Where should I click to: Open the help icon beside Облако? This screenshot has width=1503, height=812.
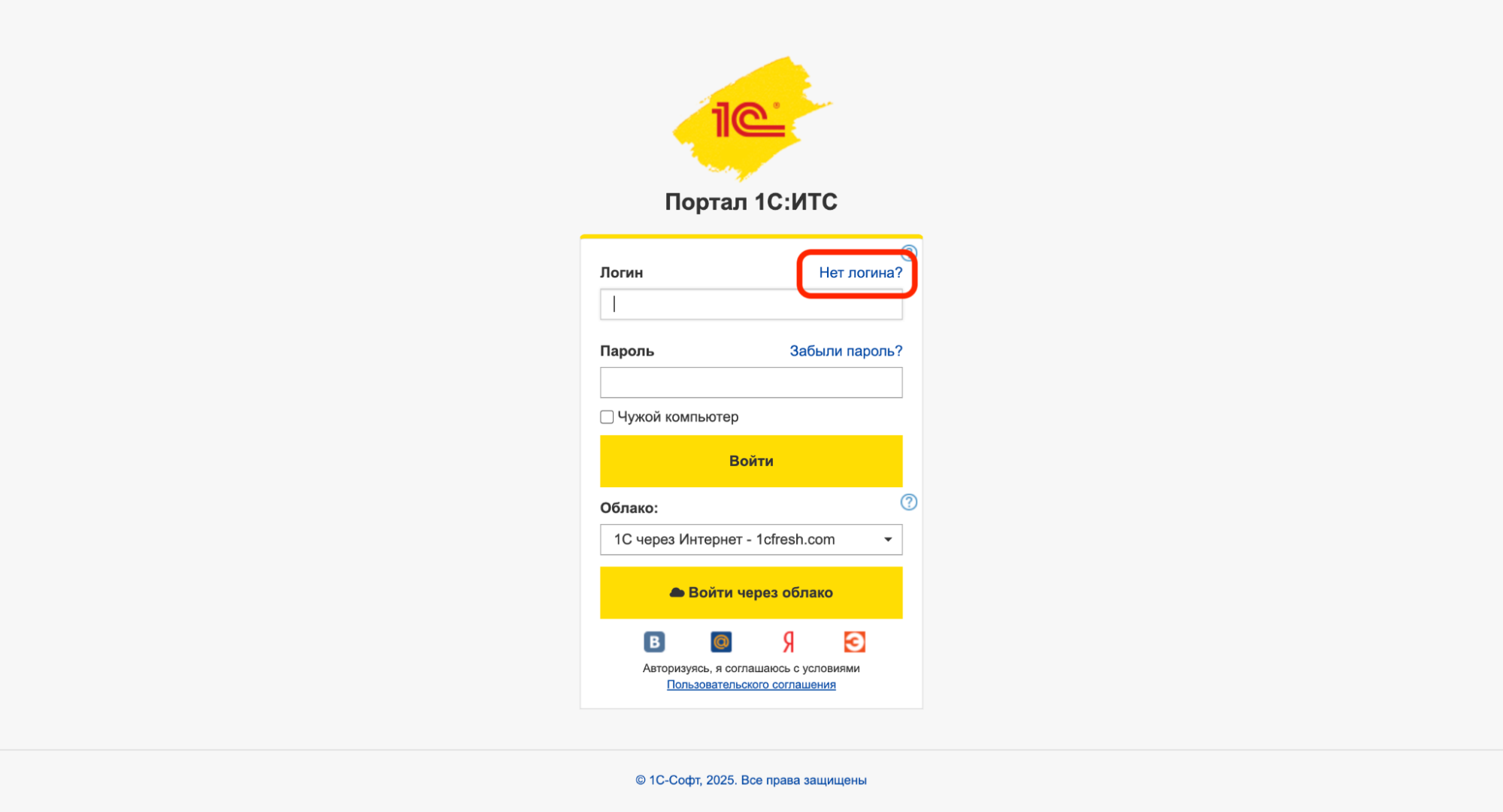909,502
